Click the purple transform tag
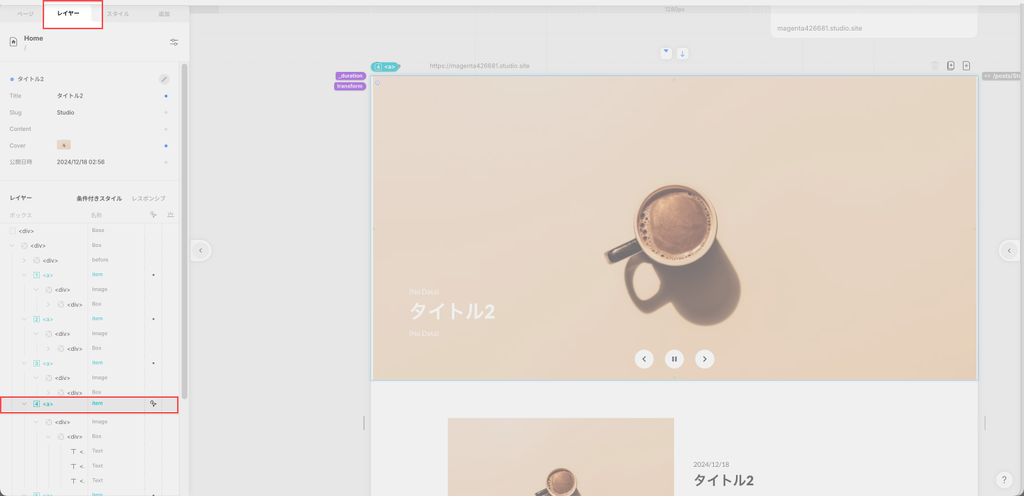Screen dimensions: 1024x496 (x=349, y=86)
